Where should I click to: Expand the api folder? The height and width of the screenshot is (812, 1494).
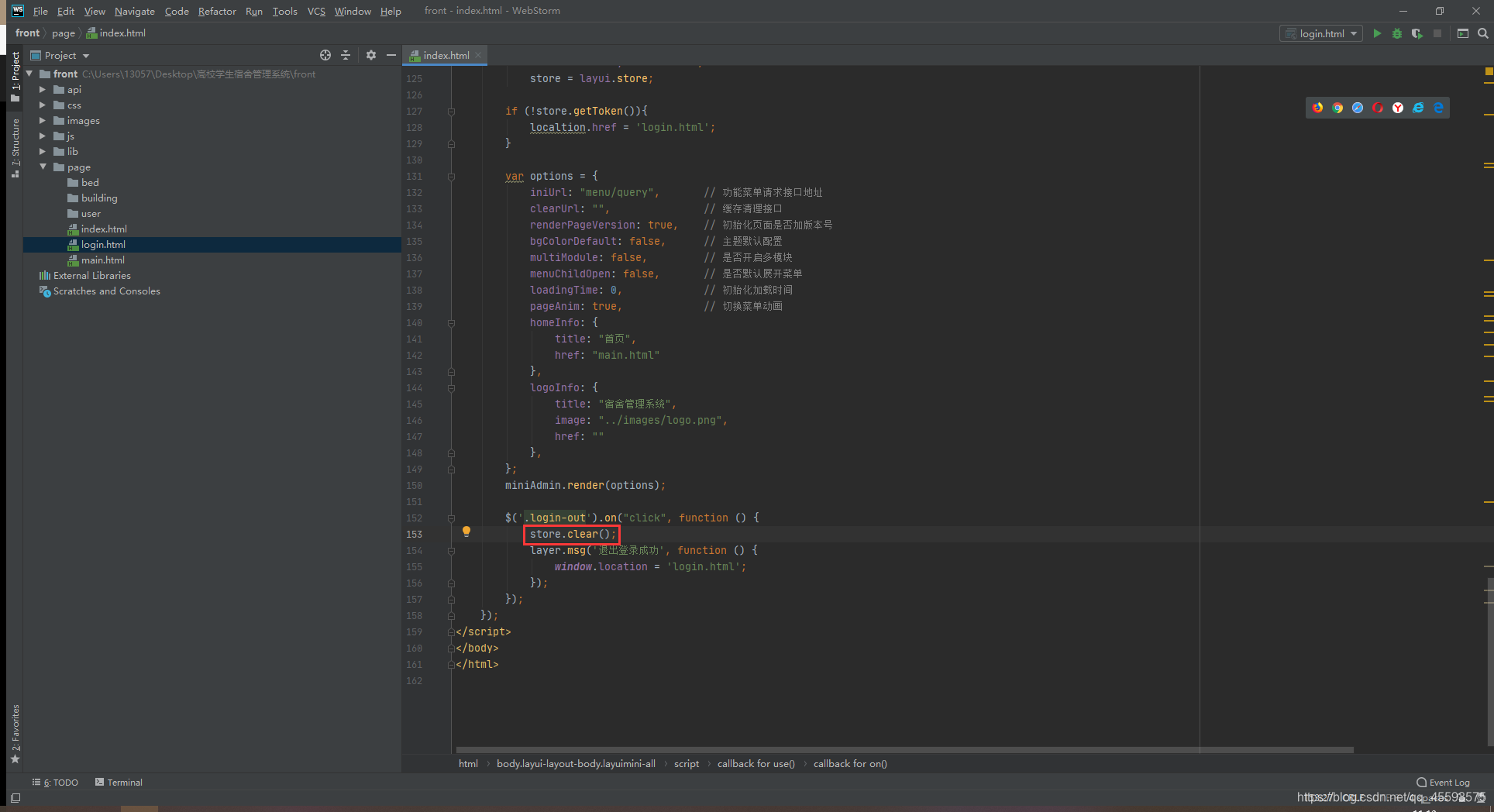(x=43, y=89)
